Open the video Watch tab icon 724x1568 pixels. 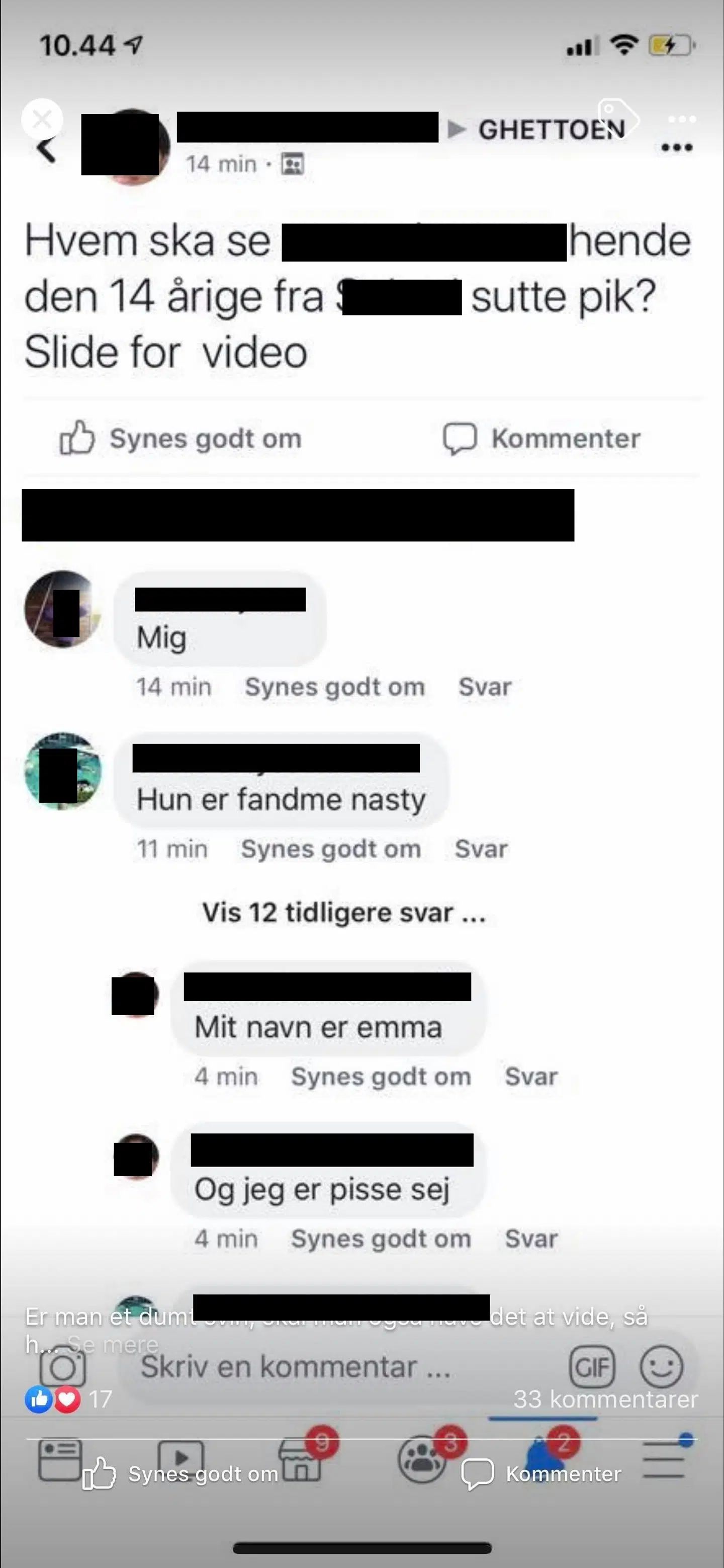pos(180,1459)
